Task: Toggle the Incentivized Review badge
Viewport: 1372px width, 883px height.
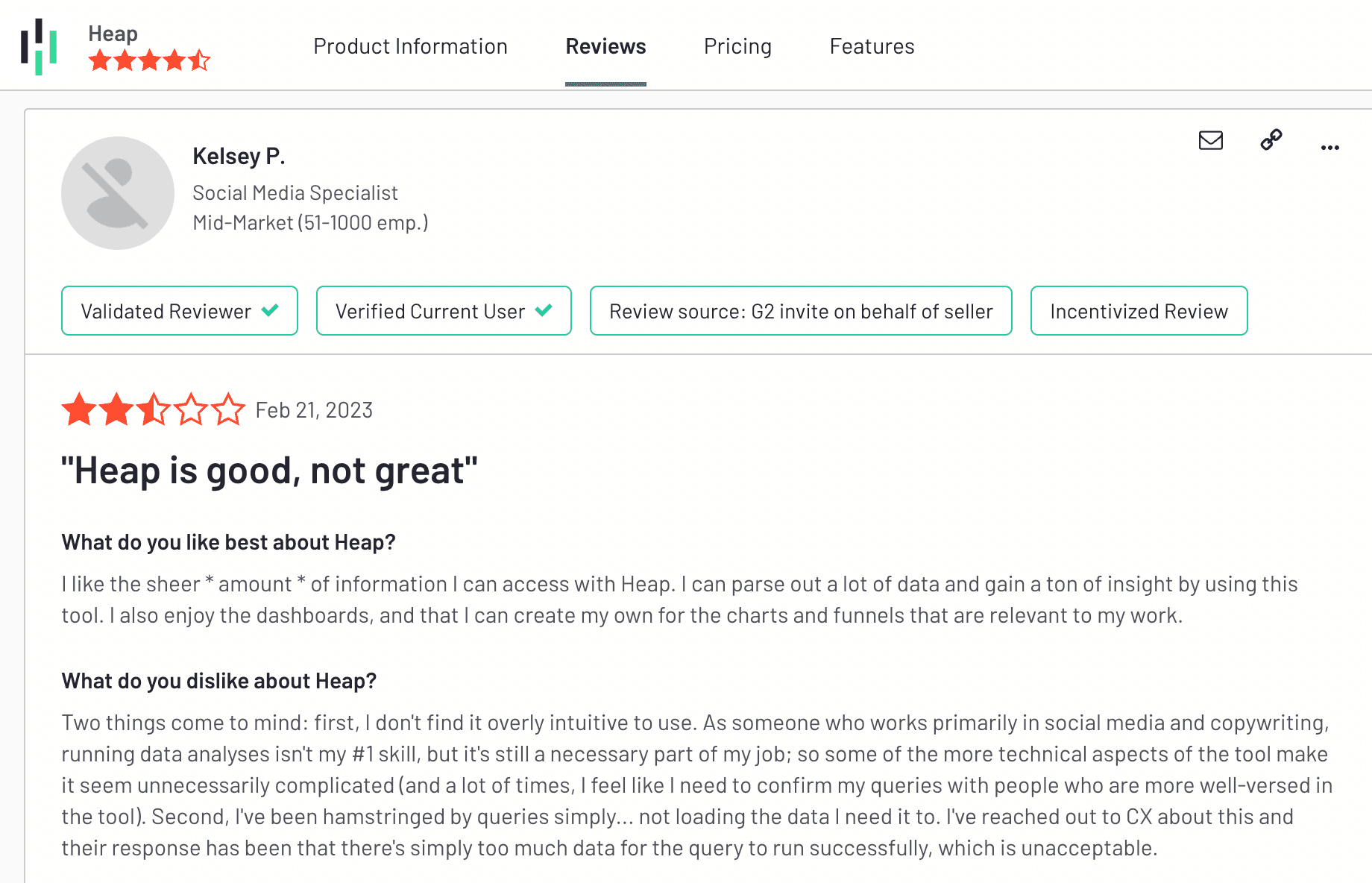Action: pos(1138,310)
